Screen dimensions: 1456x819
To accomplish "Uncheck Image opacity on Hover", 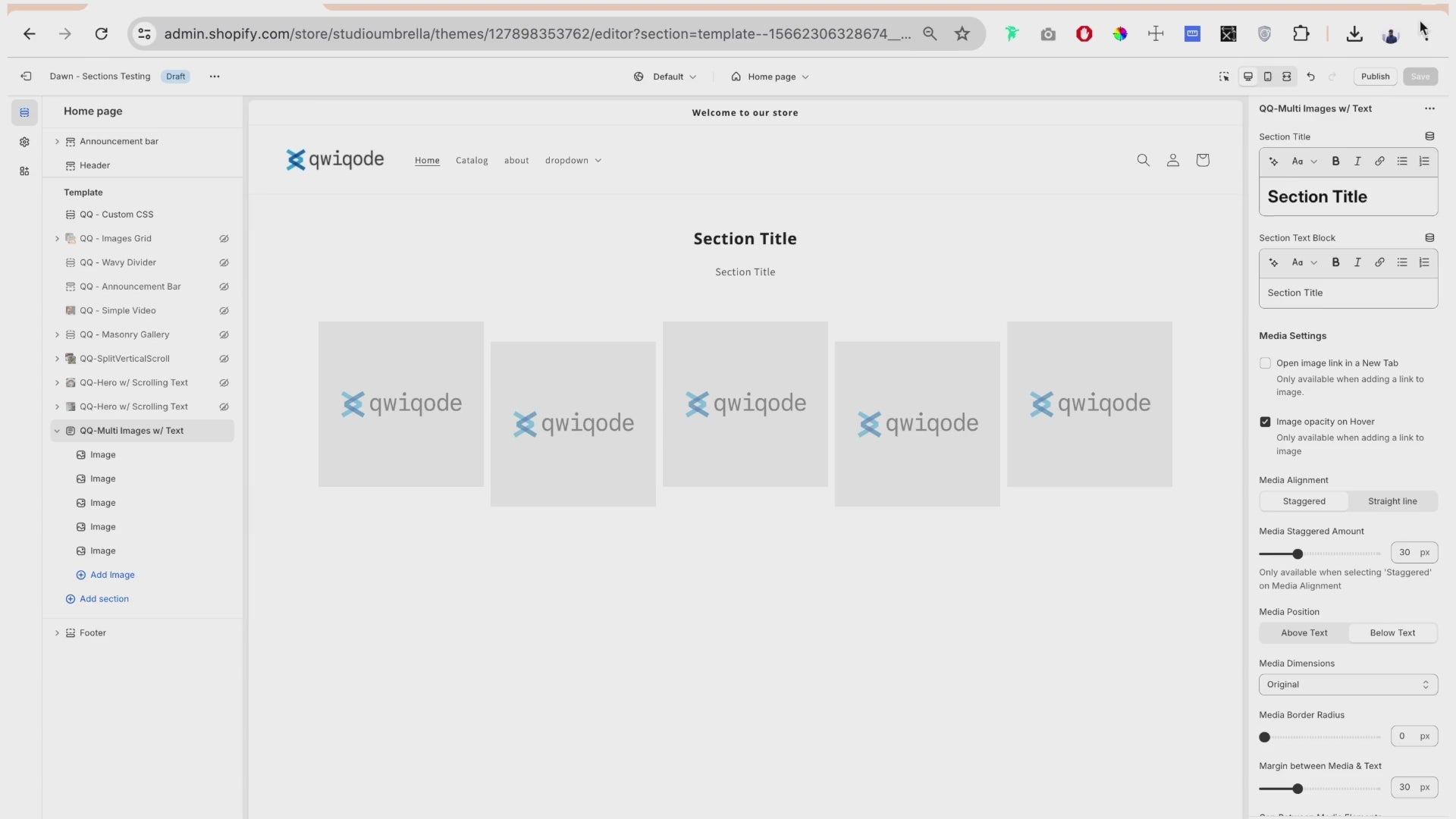I will point(1265,422).
